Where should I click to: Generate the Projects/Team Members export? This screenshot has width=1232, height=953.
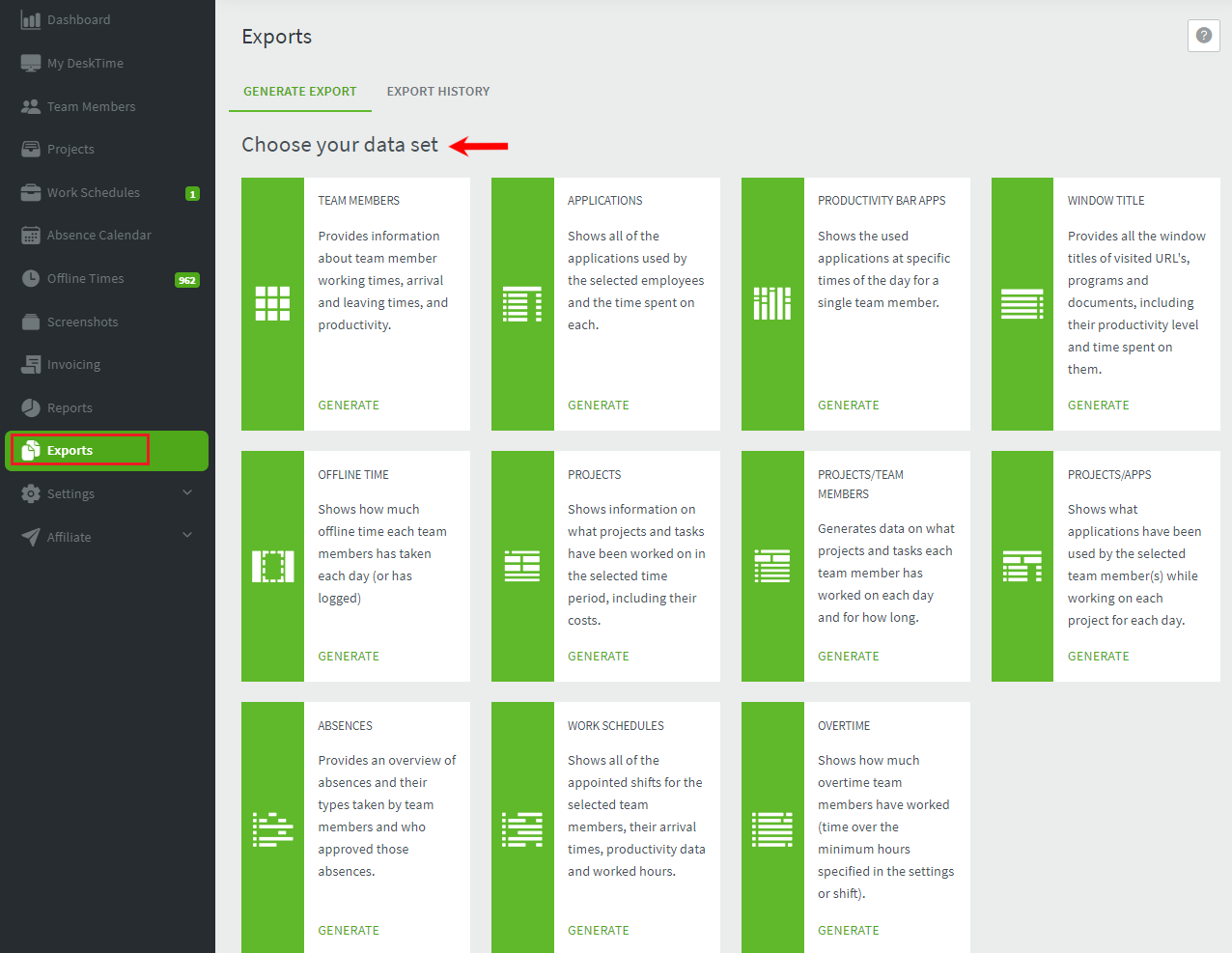(x=849, y=657)
